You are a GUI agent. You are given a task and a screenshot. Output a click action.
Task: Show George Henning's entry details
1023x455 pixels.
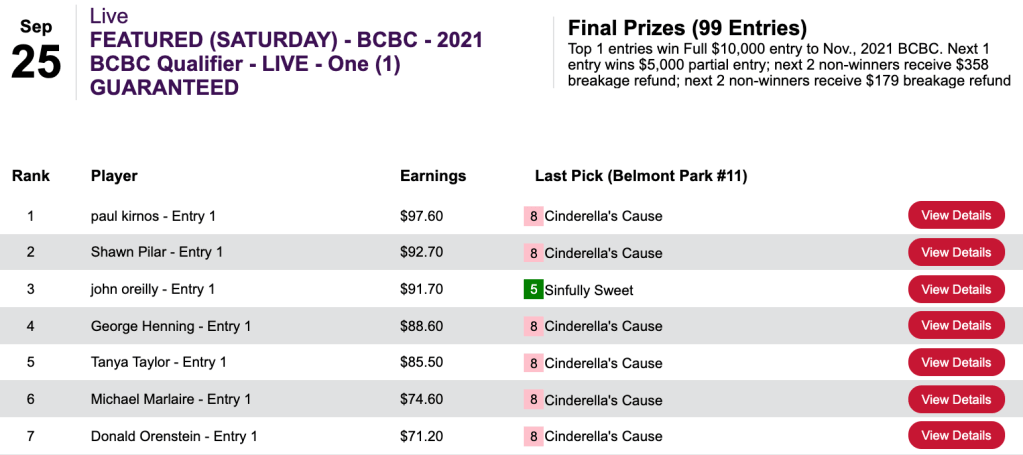point(956,326)
